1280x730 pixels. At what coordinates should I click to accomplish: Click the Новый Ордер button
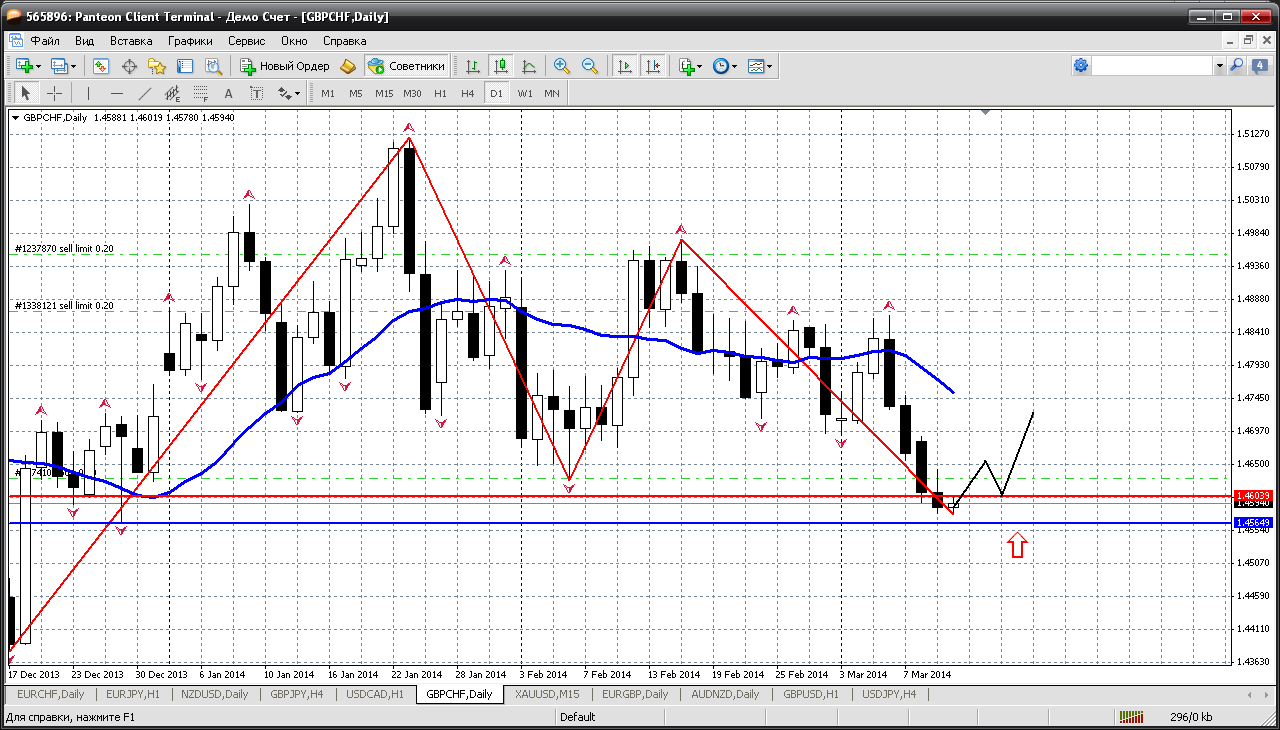pos(285,66)
